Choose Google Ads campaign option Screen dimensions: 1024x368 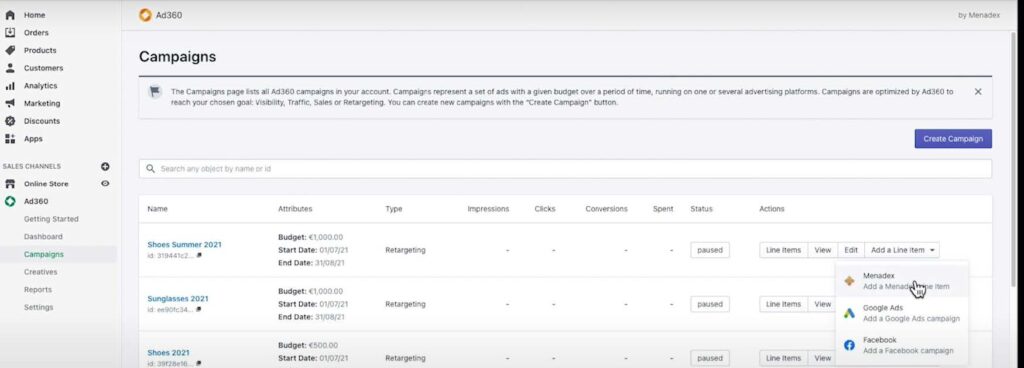pos(901,313)
